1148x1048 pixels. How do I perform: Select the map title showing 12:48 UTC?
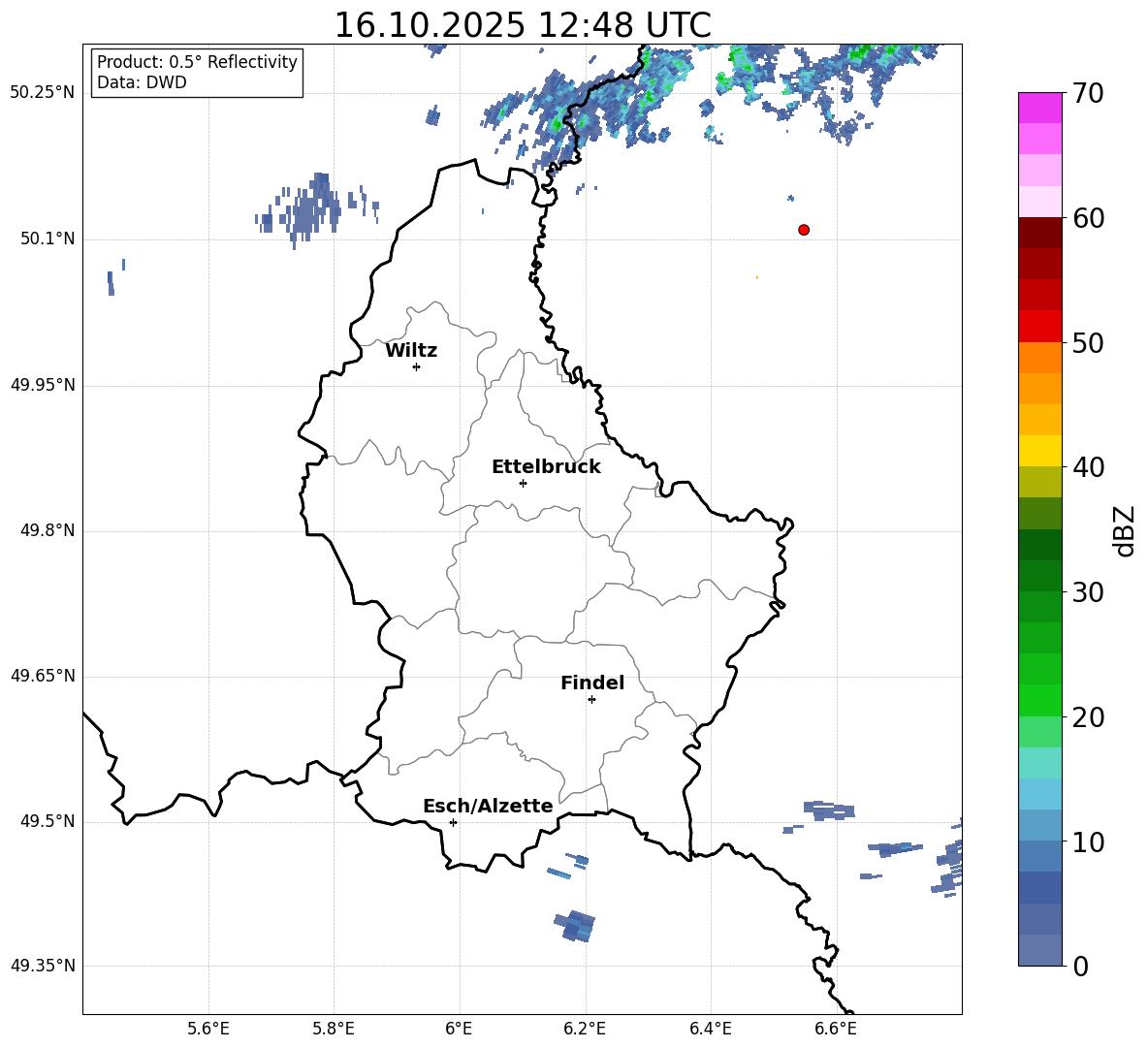(522, 25)
